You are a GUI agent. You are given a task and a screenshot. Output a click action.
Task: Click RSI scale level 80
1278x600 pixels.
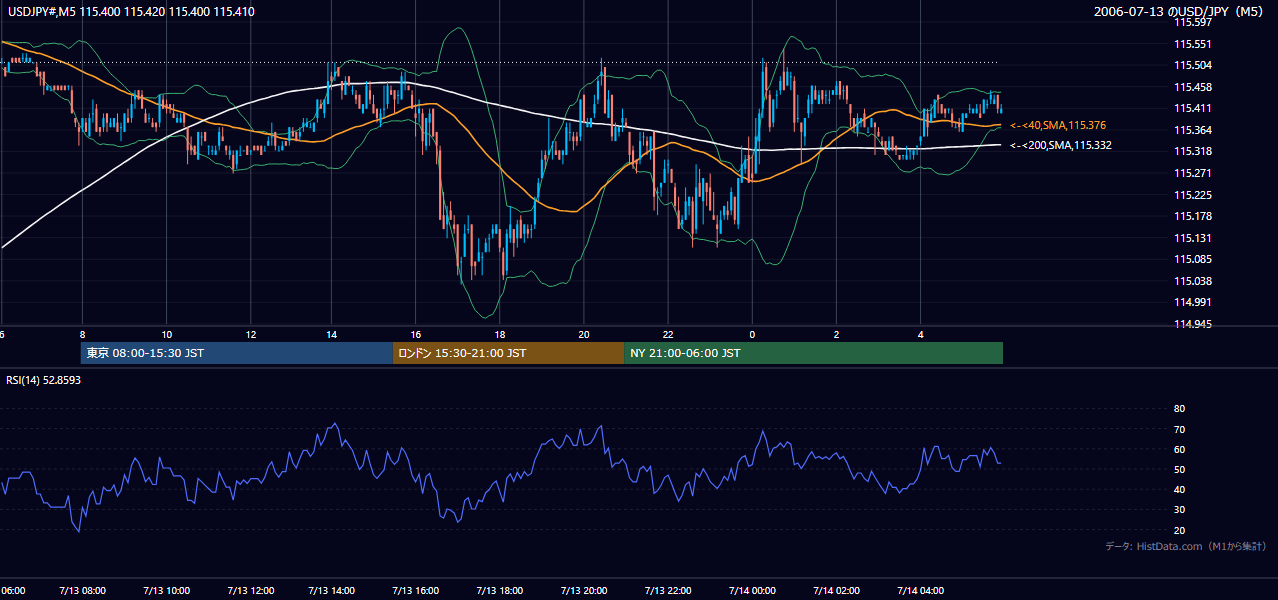point(1179,409)
